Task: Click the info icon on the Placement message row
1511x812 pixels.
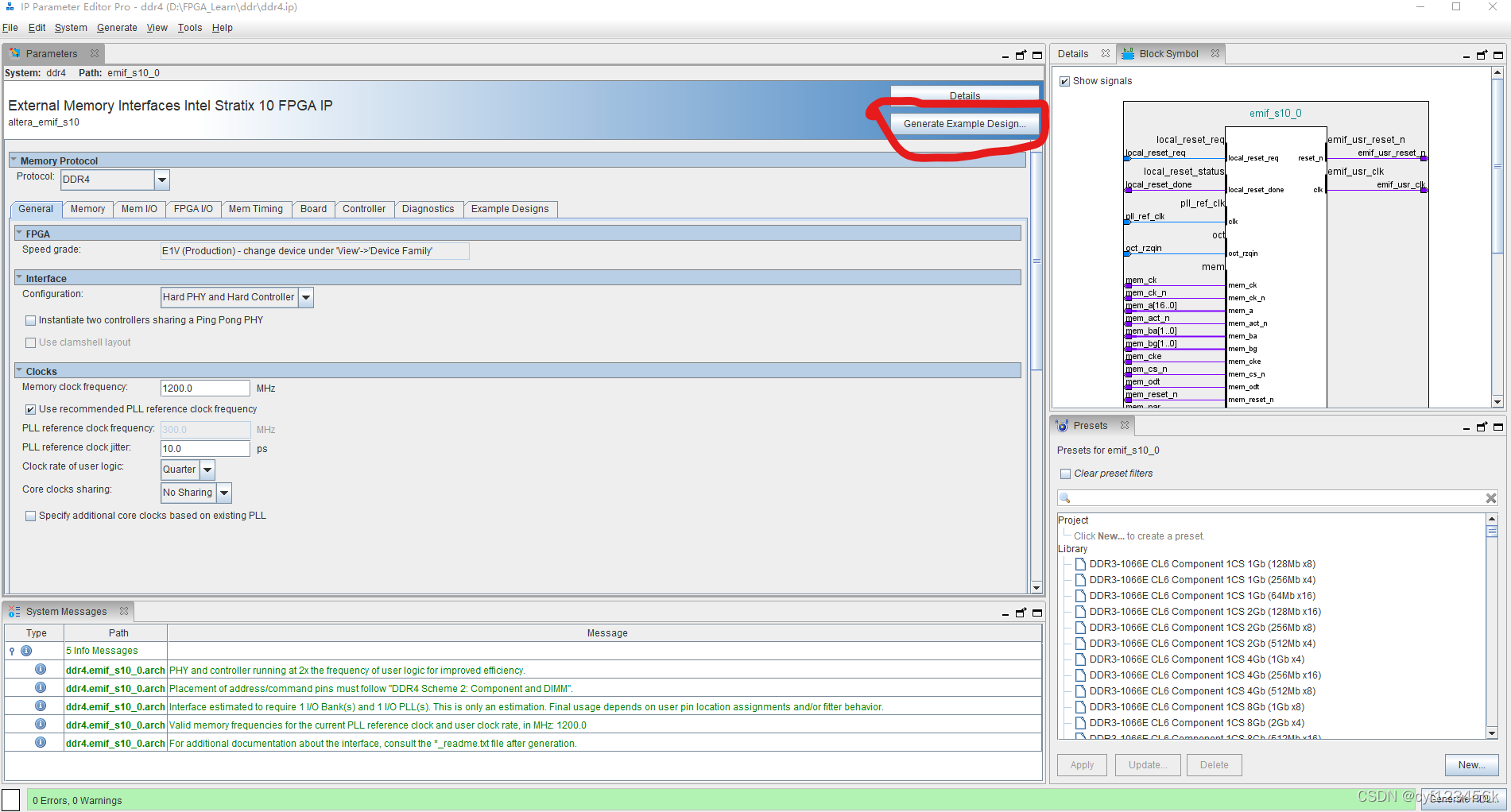Action: point(41,687)
